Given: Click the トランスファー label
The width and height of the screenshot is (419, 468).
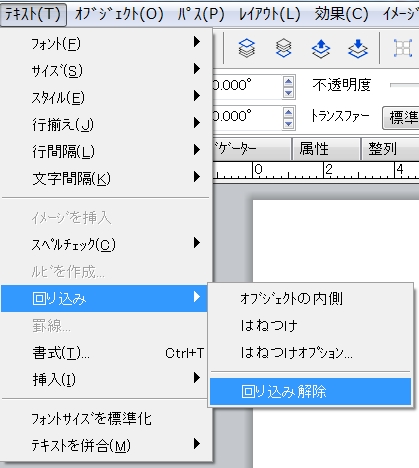Looking at the screenshot, I should pyautogui.click(x=340, y=116).
